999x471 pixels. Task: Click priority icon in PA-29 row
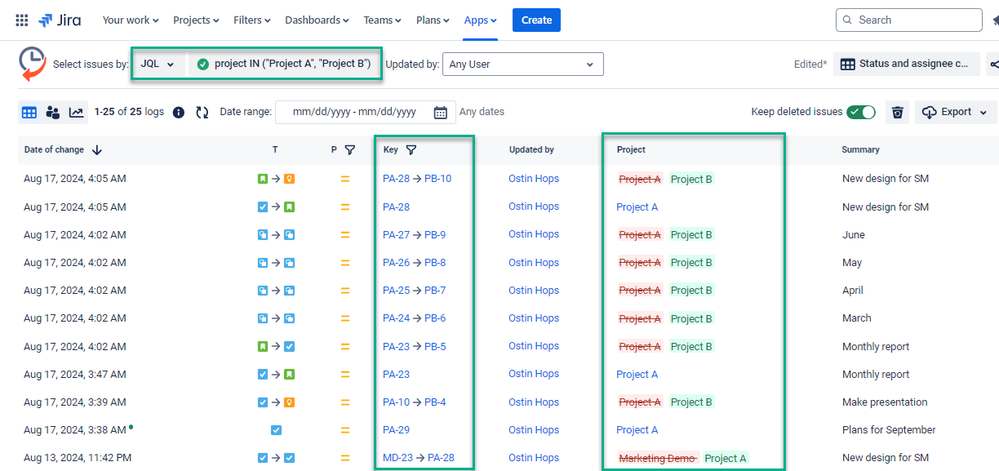pyautogui.click(x=345, y=430)
